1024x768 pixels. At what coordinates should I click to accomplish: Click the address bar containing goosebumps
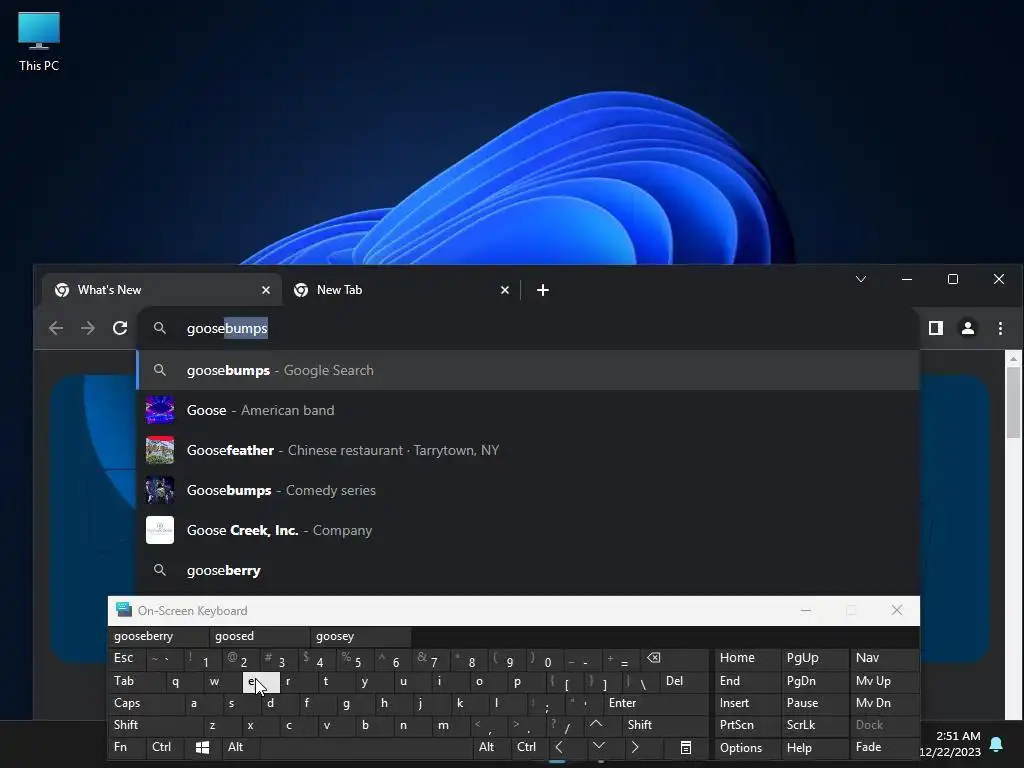[528, 328]
